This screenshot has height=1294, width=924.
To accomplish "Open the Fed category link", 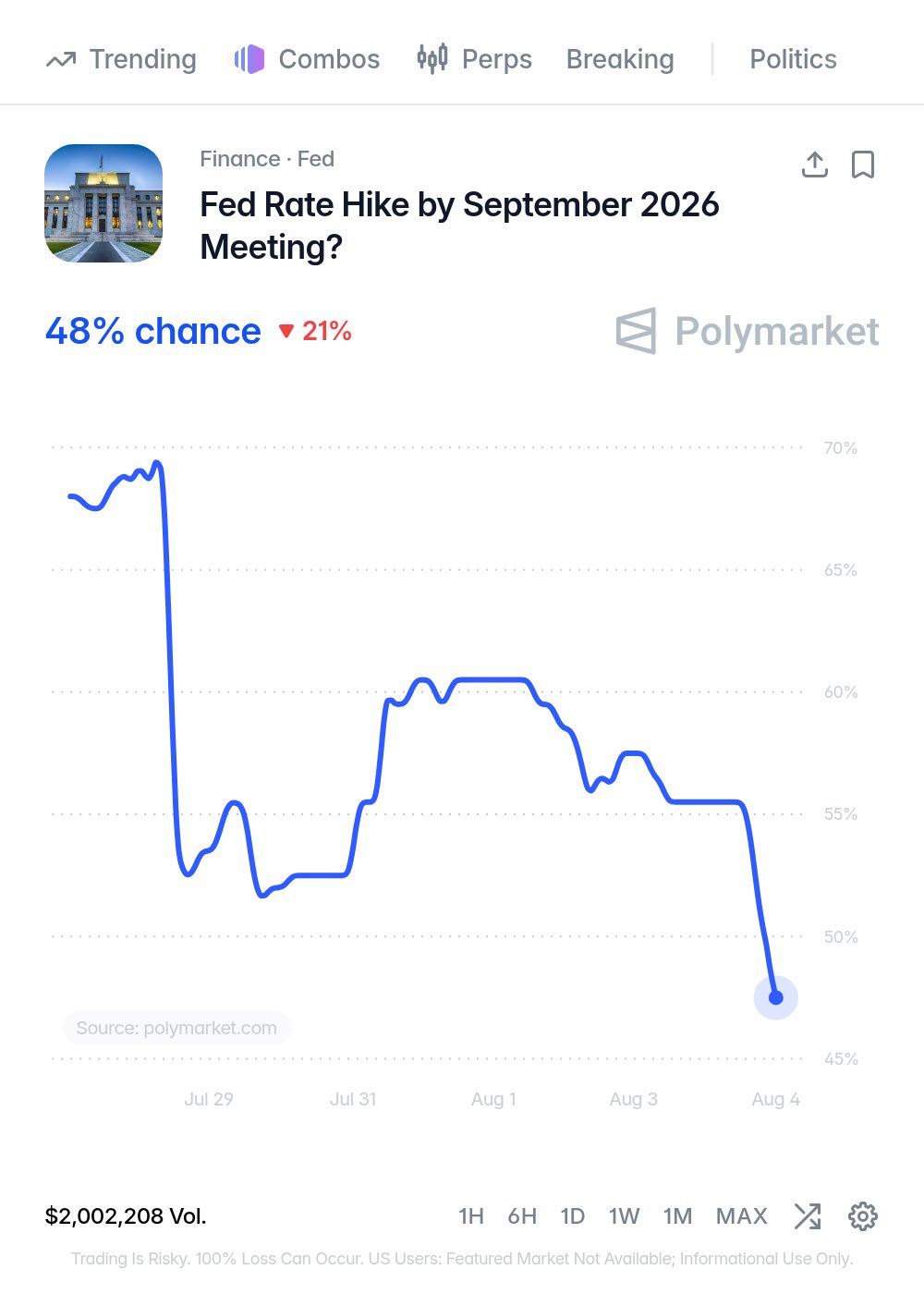I will pos(316,159).
